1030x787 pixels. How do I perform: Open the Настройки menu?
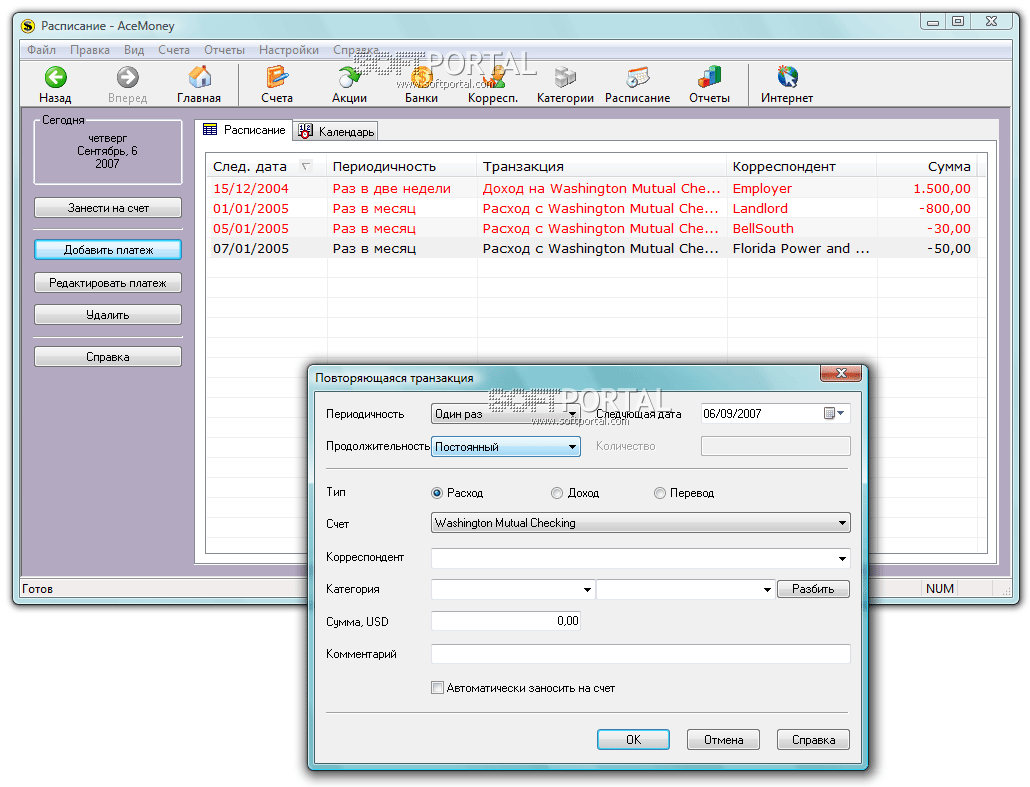point(288,50)
